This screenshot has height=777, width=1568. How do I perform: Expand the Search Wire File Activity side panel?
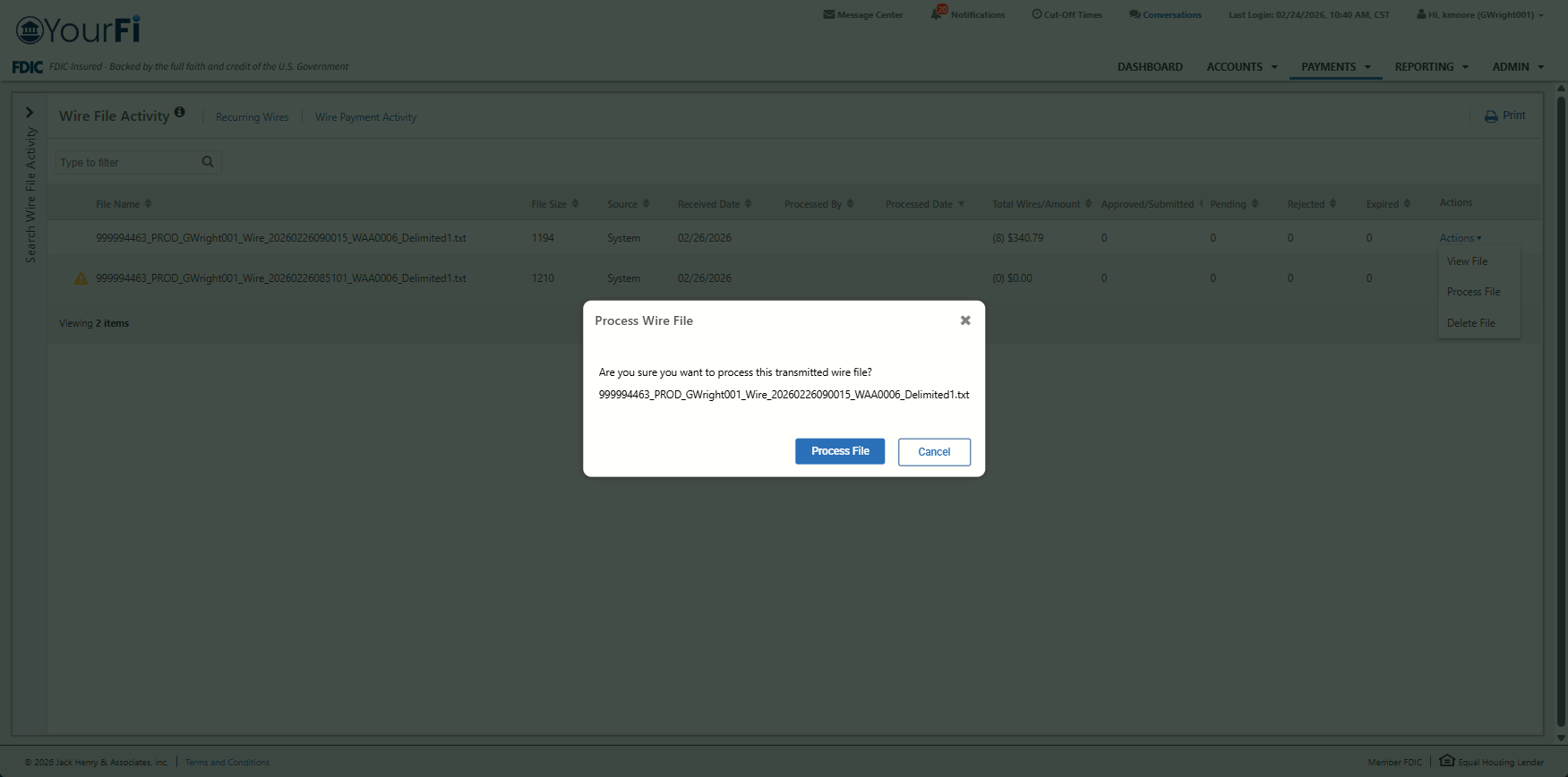click(30, 113)
